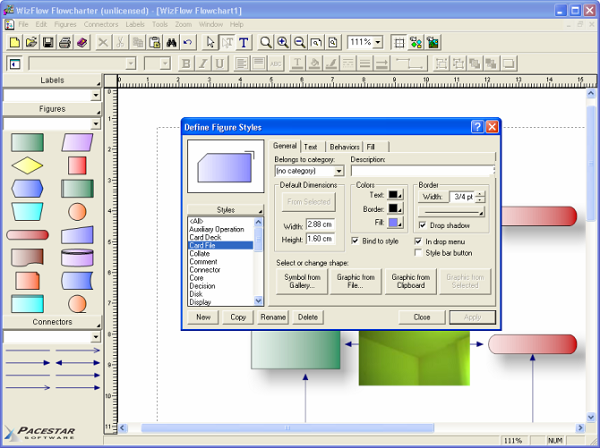Click the Bold formatting icon
This screenshot has width=600, height=448.
(x=186, y=64)
